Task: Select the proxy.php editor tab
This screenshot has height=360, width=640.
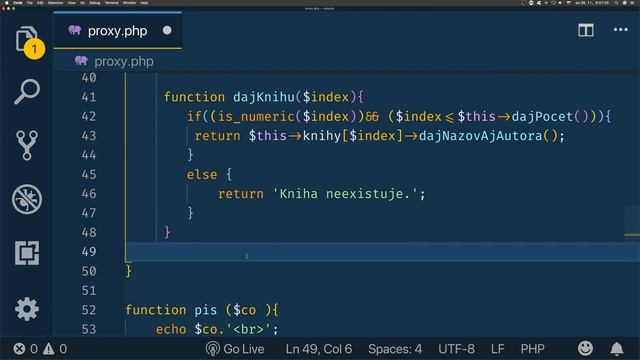Action: [118, 31]
